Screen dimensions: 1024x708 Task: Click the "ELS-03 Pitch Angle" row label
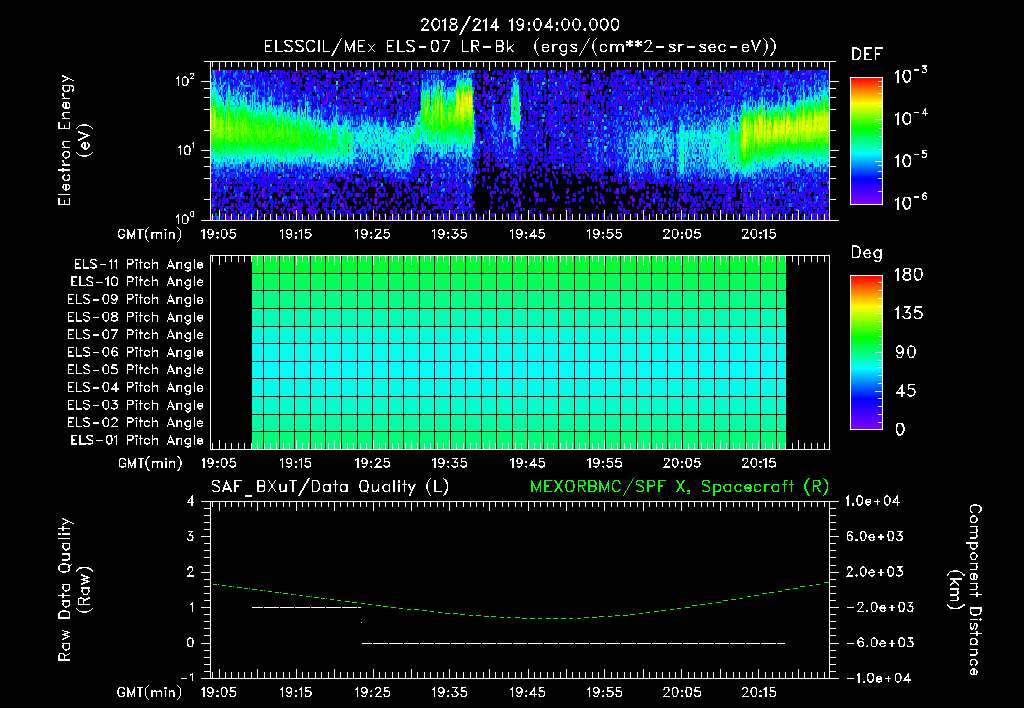(x=135, y=405)
